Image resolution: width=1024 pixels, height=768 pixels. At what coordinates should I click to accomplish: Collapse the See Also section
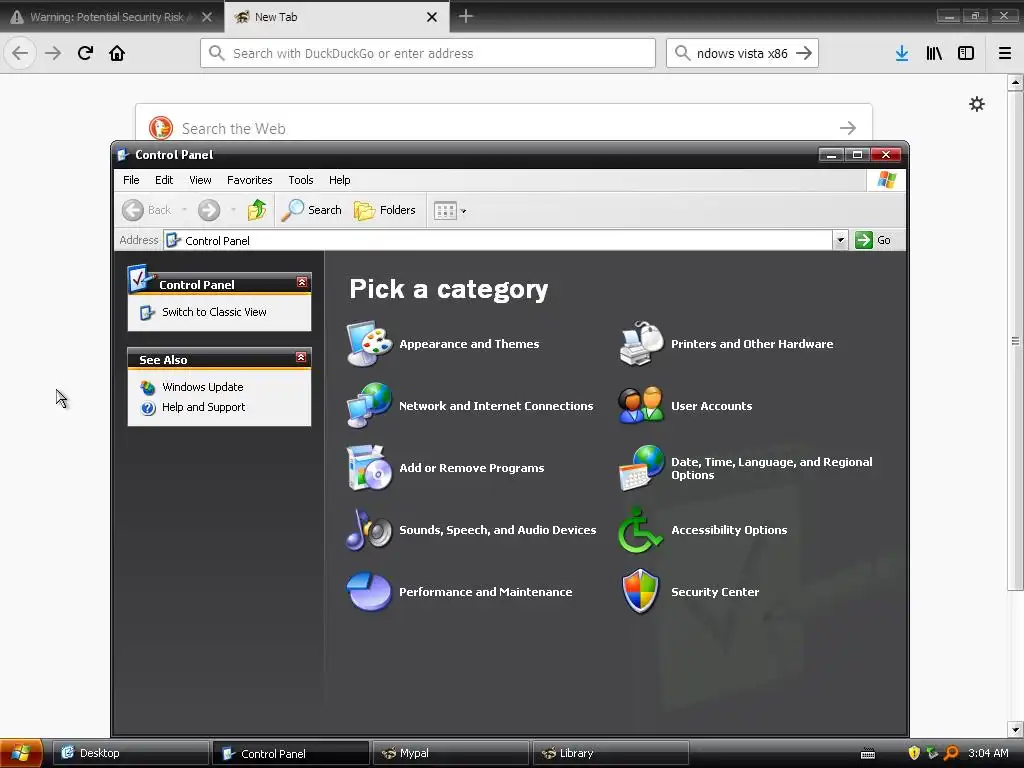(301, 357)
